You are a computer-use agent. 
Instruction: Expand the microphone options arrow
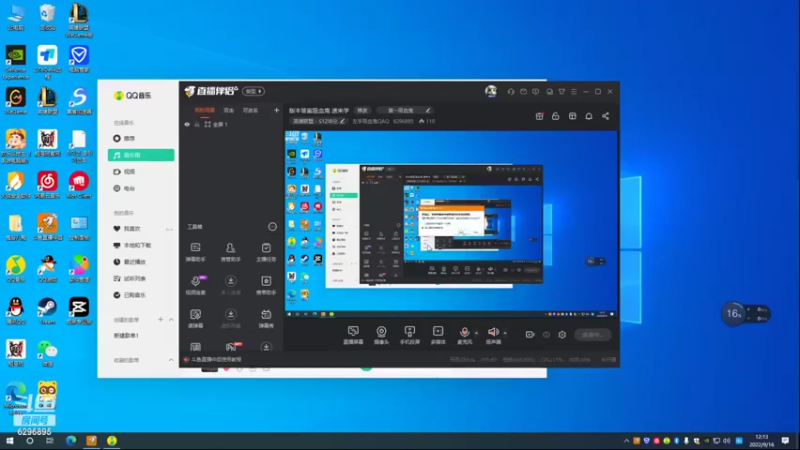point(477,333)
